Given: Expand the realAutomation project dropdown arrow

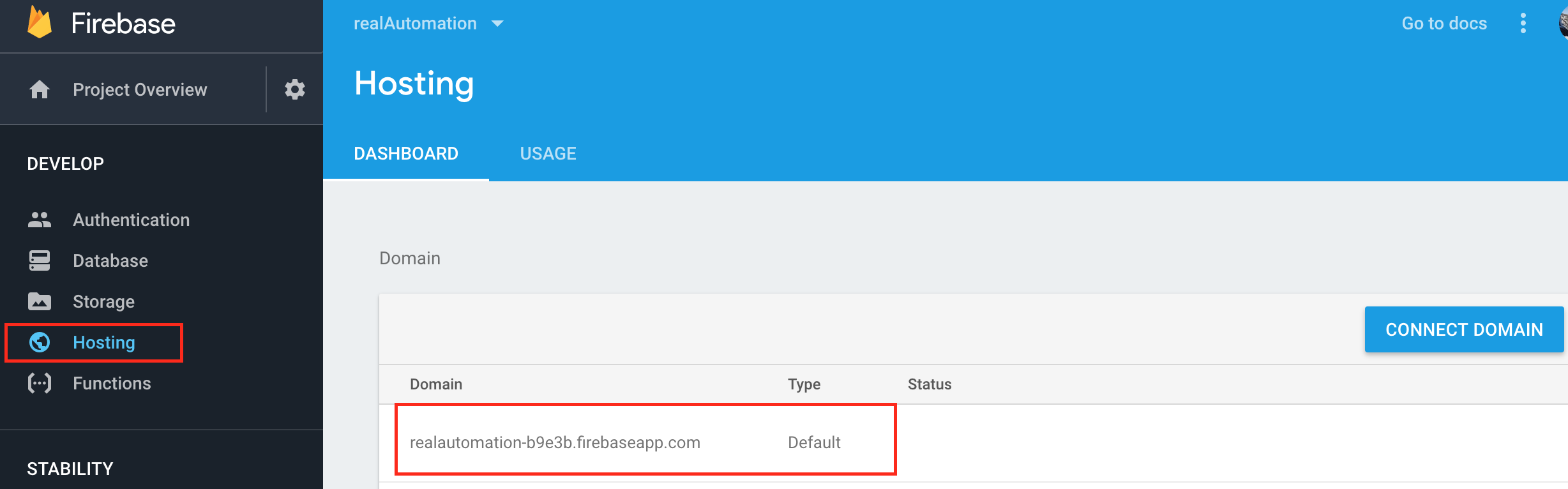Looking at the screenshot, I should click(x=497, y=24).
